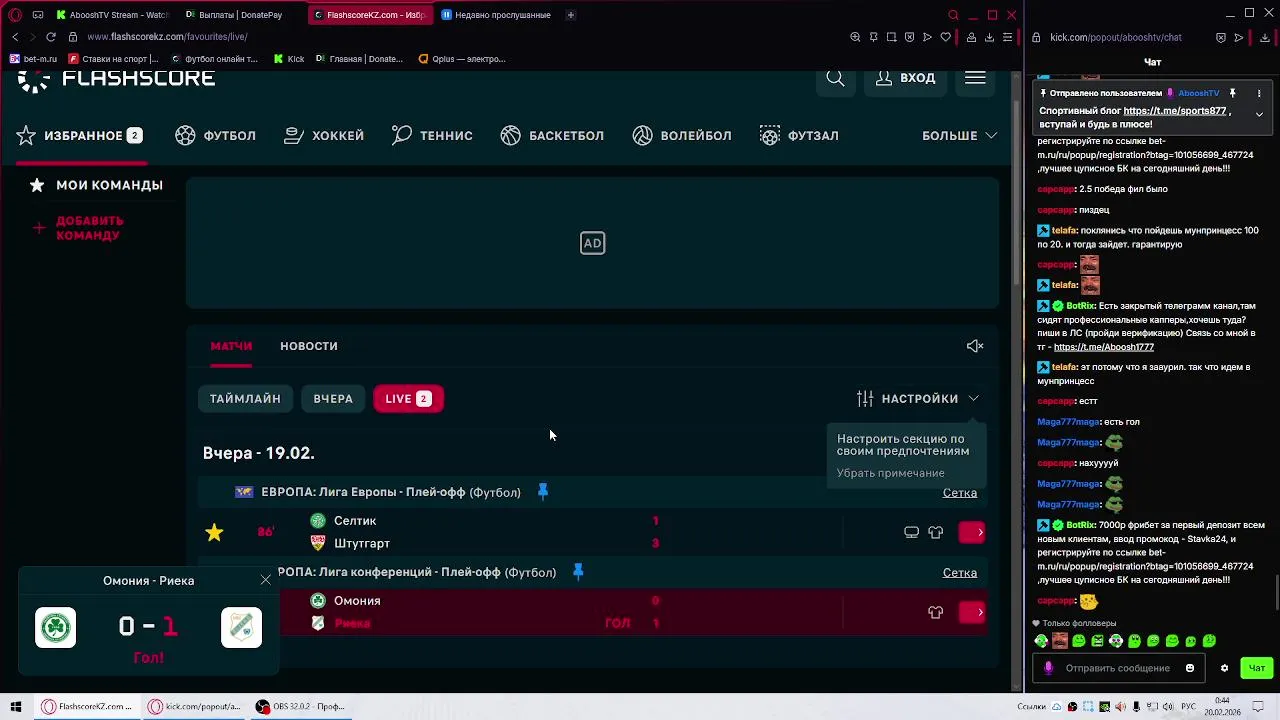Open OBS 32.0.2 from the taskbar

click(300, 707)
